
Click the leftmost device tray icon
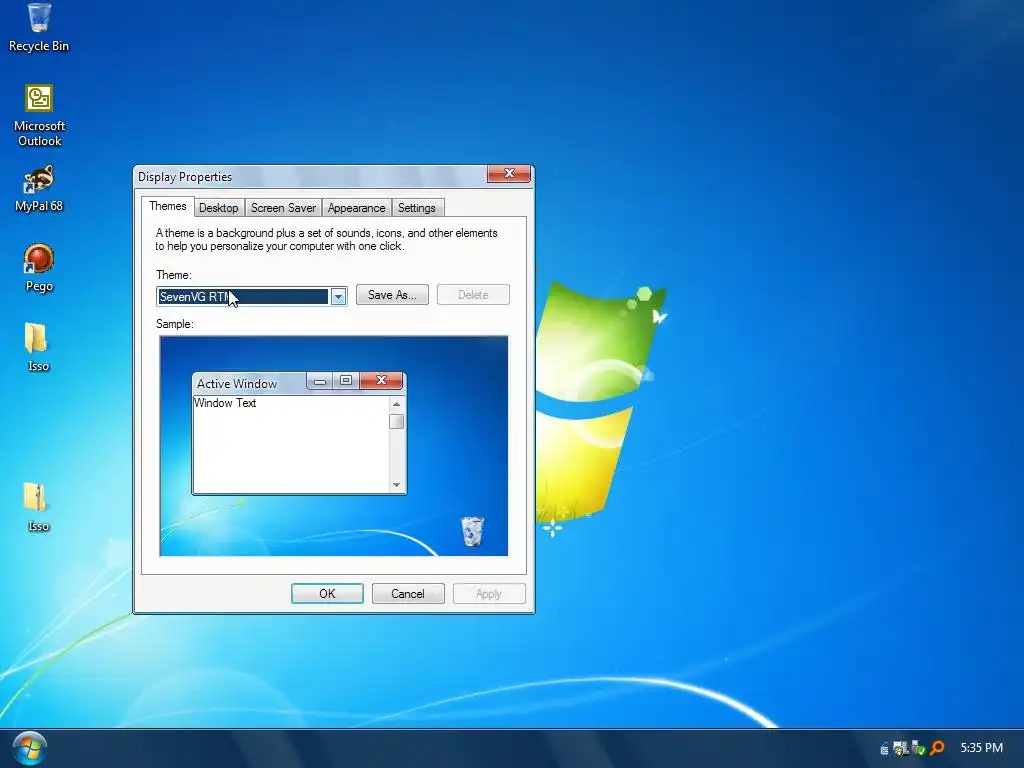click(884, 748)
